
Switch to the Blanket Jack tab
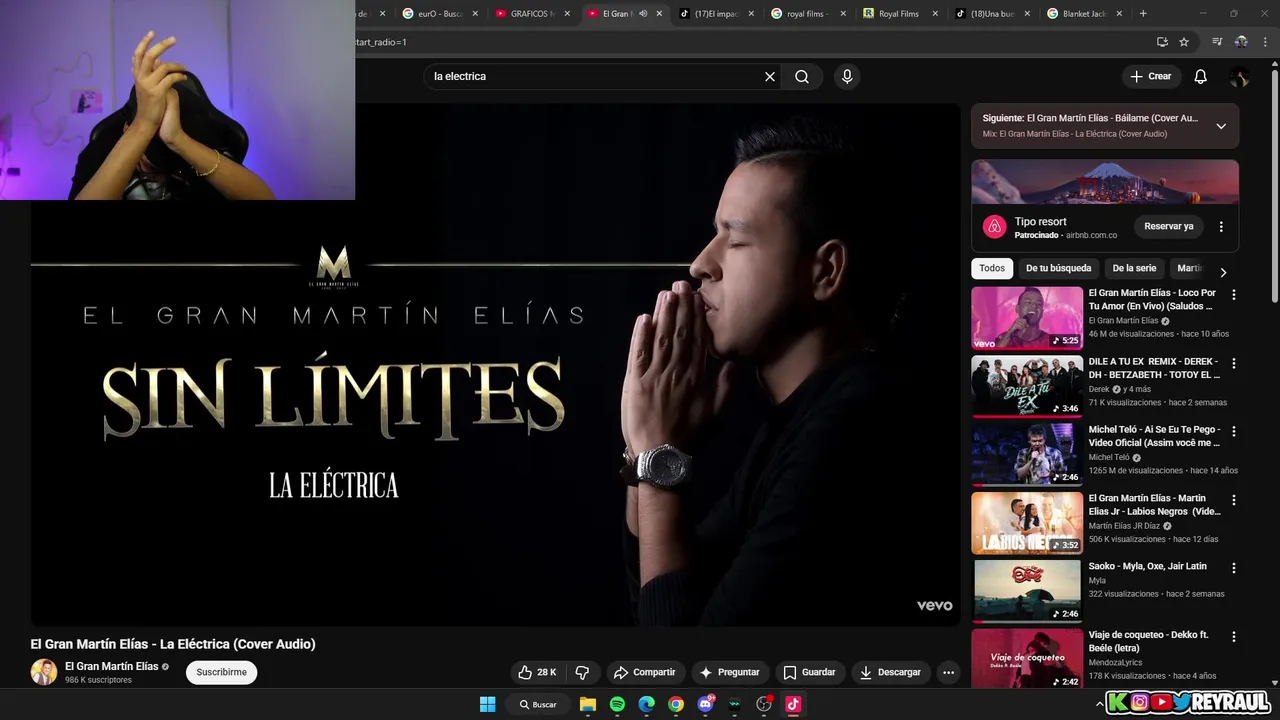click(1082, 14)
